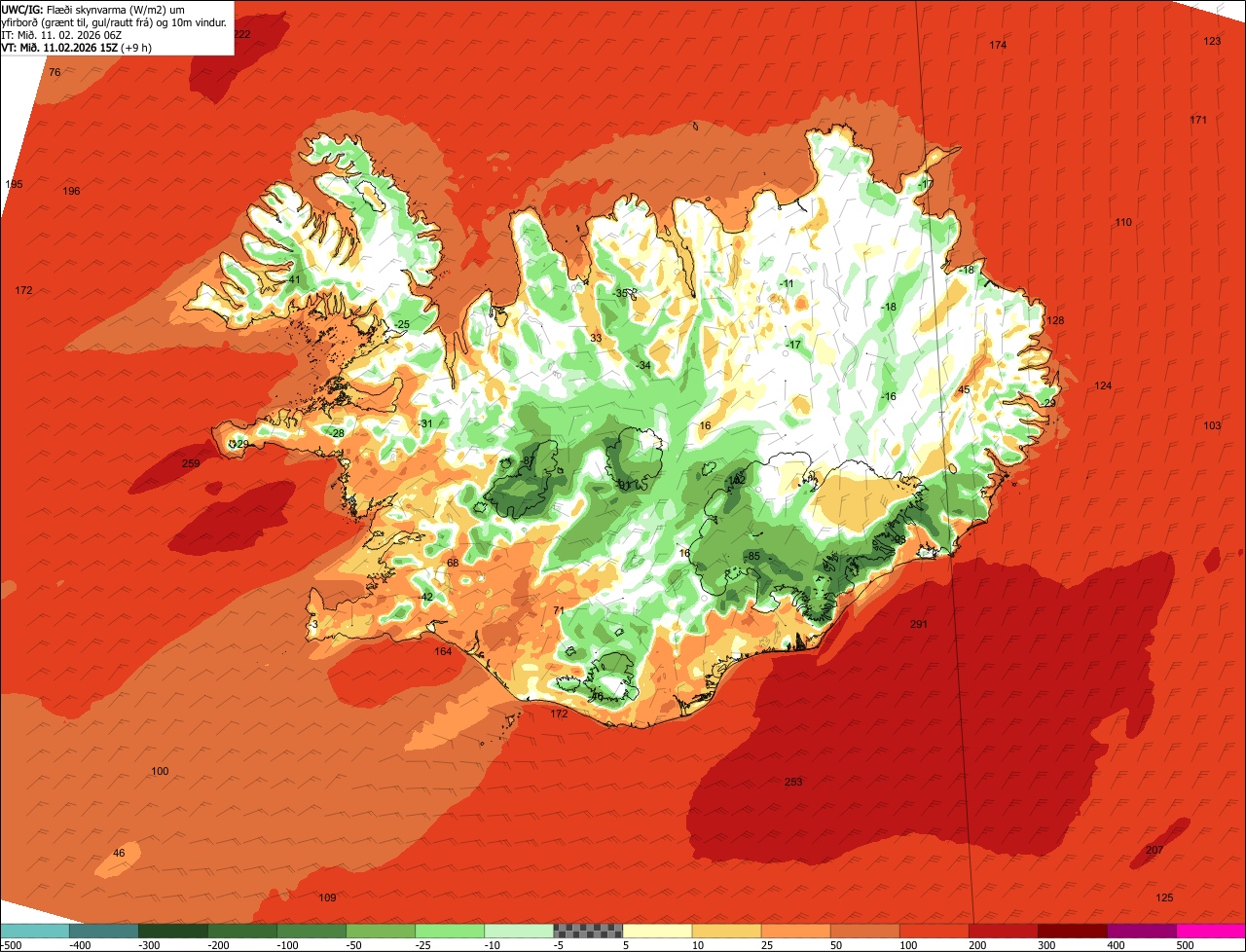Click the map value 195
The width and height of the screenshot is (1246, 952).
coord(14,184)
